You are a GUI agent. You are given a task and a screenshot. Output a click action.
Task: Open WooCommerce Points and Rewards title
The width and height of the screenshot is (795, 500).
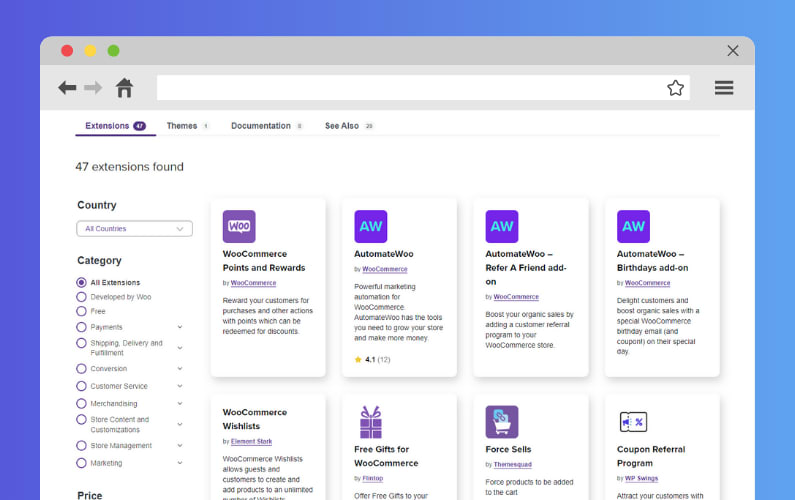click(264, 261)
